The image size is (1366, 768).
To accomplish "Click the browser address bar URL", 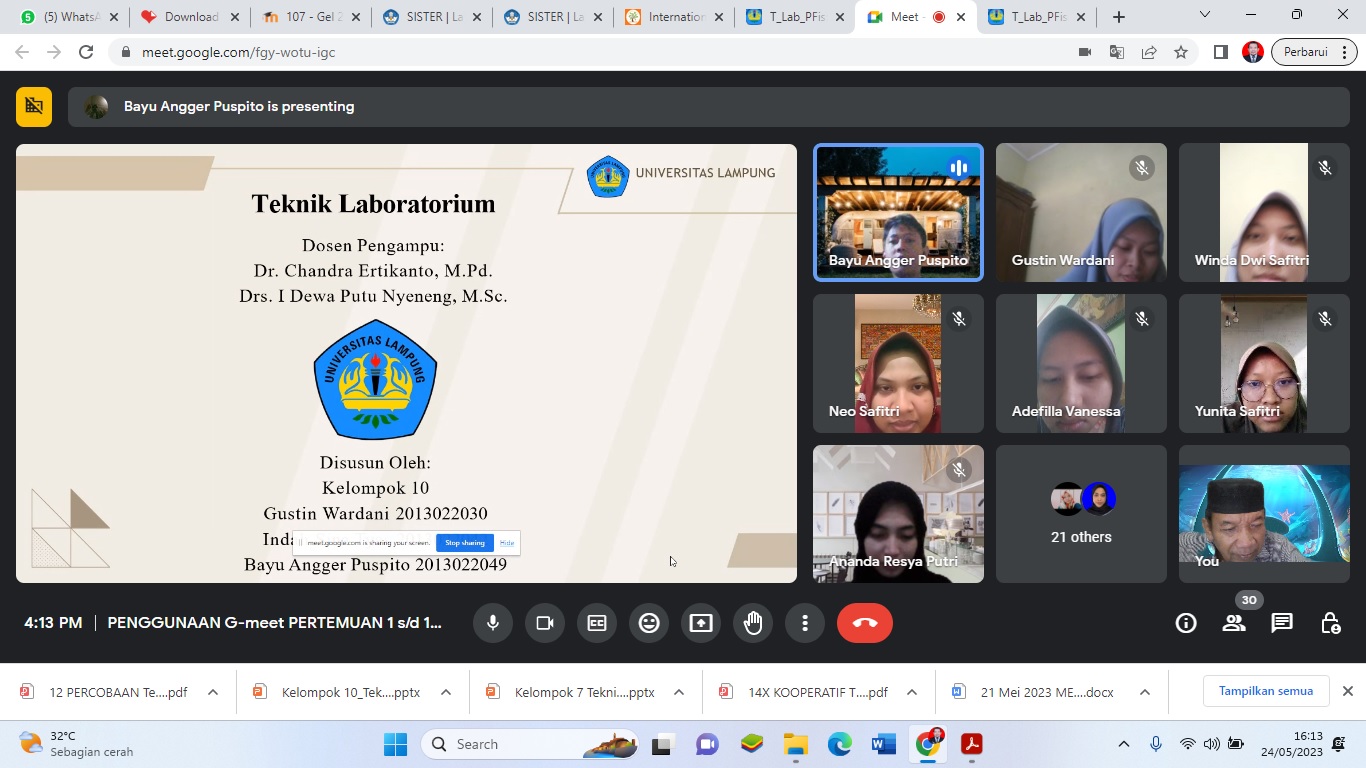I will pos(238,52).
